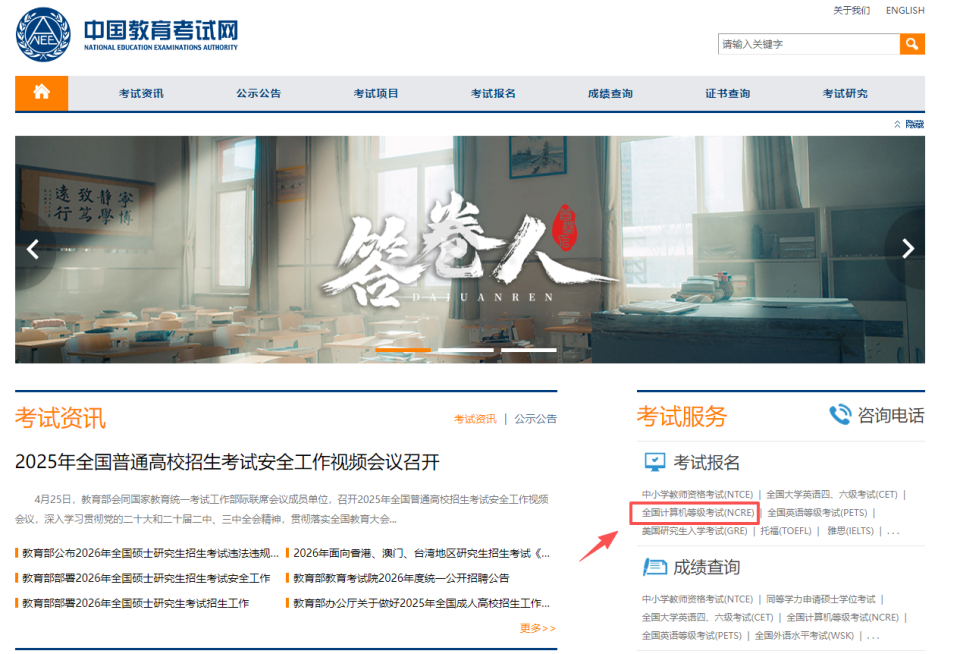960x654 pixels.
Task: Open 考试资讯 navigation menu
Action: [x=141, y=94]
